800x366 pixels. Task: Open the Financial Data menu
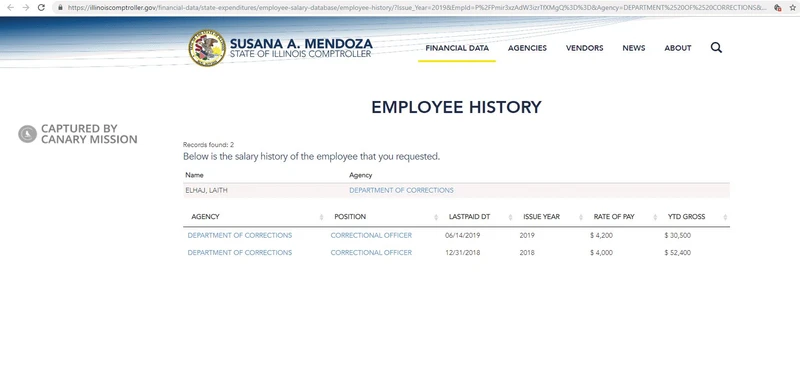click(x=457, y=48)
